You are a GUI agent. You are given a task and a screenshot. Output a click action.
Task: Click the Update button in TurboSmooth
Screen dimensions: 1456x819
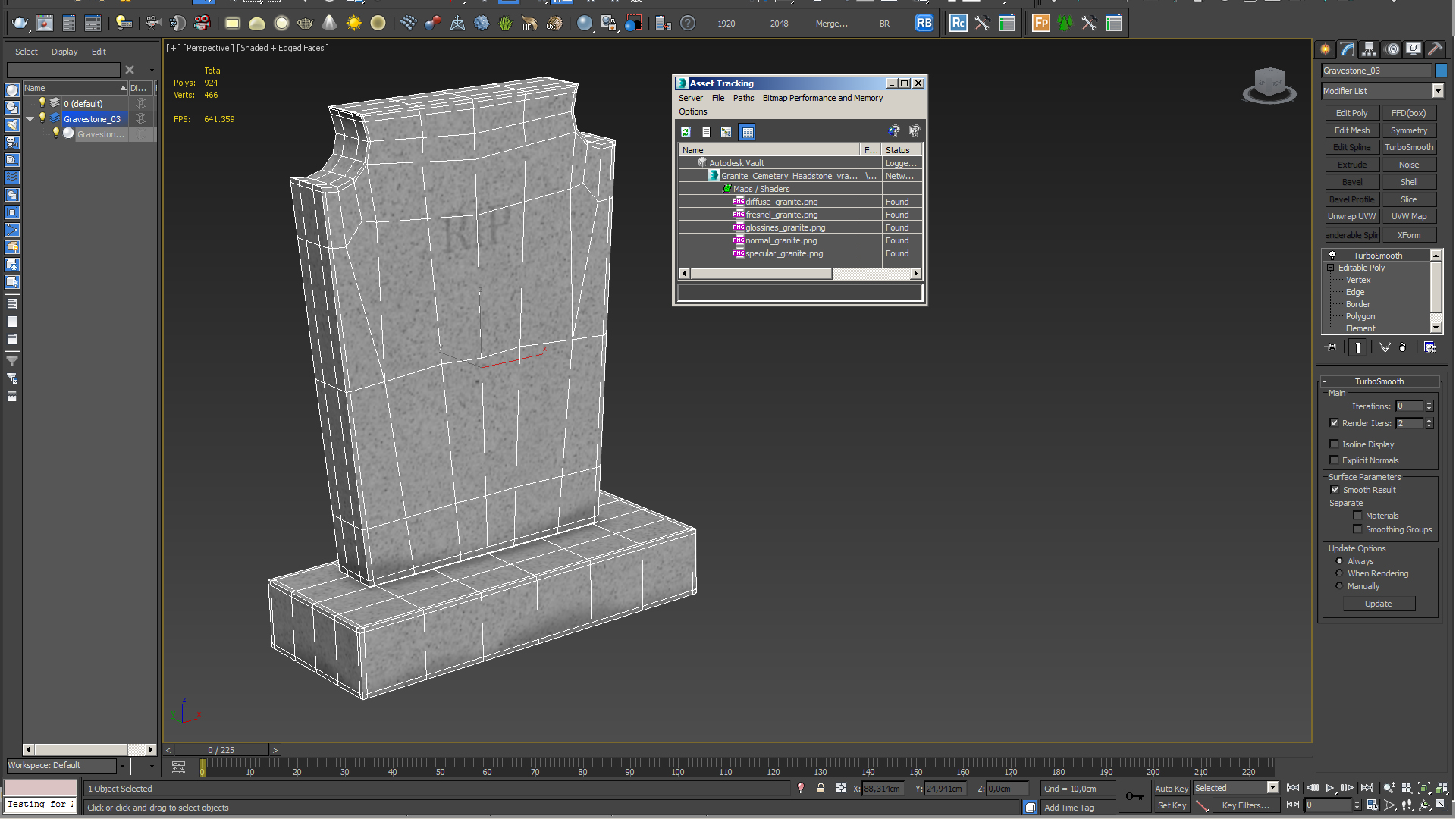point(1378,604)
